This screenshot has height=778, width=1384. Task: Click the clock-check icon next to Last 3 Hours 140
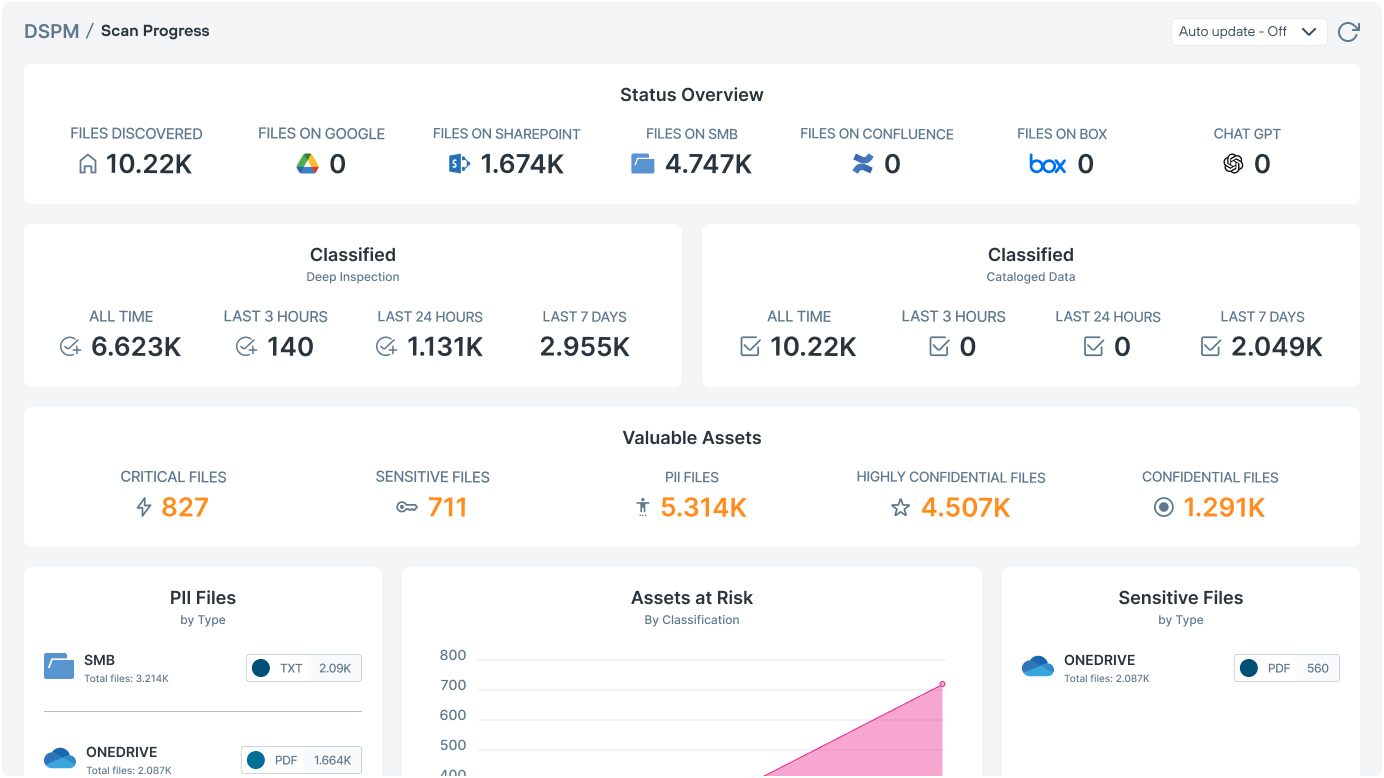click(x=246, y=346)
